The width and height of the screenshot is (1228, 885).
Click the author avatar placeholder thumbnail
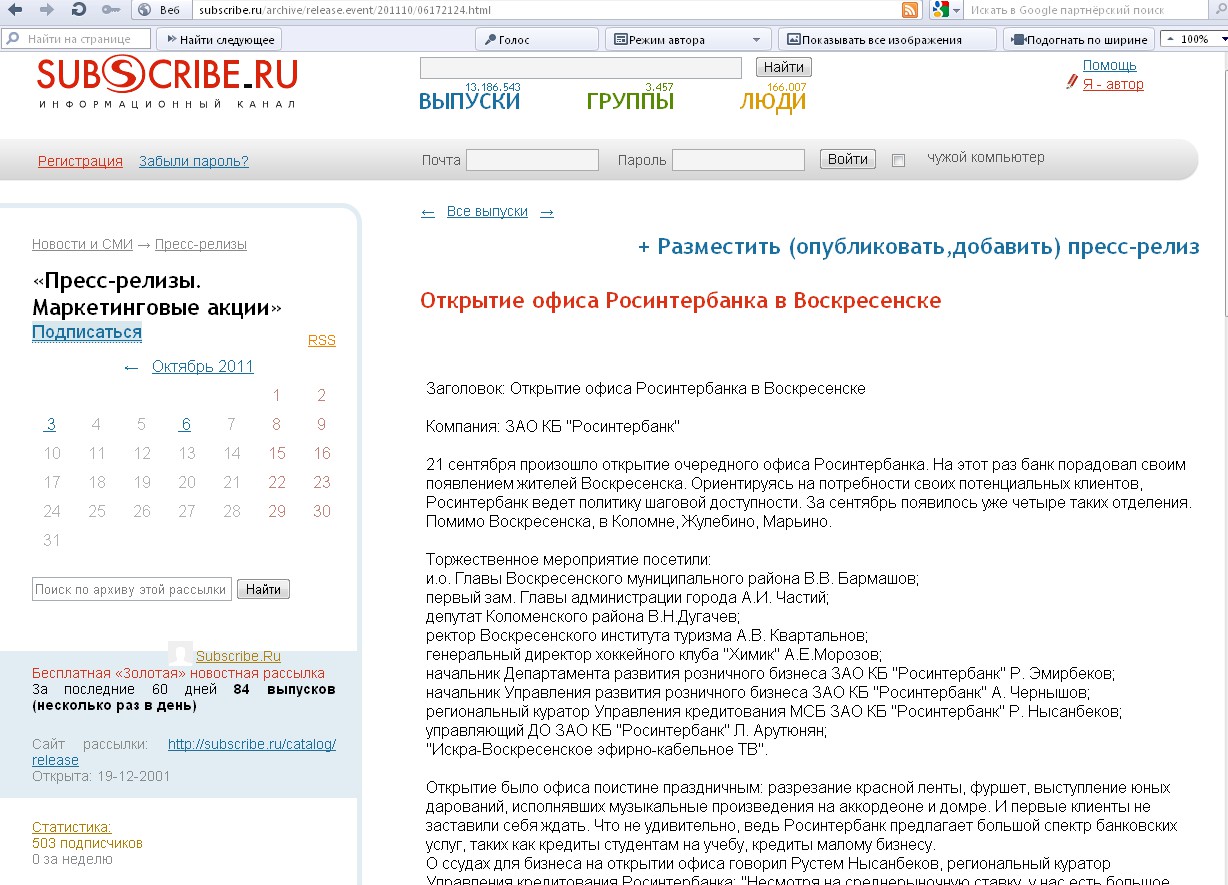(x=180, y=653)
